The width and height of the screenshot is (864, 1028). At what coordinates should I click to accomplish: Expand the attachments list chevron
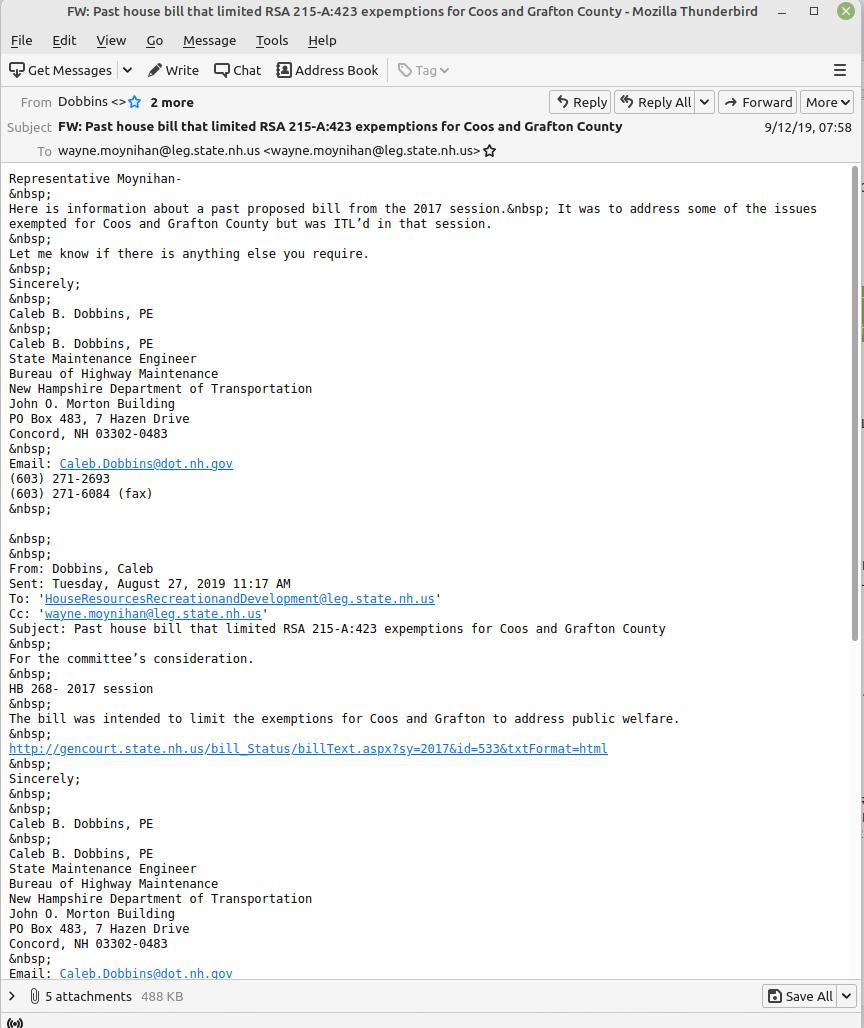(x=12, y=996)
